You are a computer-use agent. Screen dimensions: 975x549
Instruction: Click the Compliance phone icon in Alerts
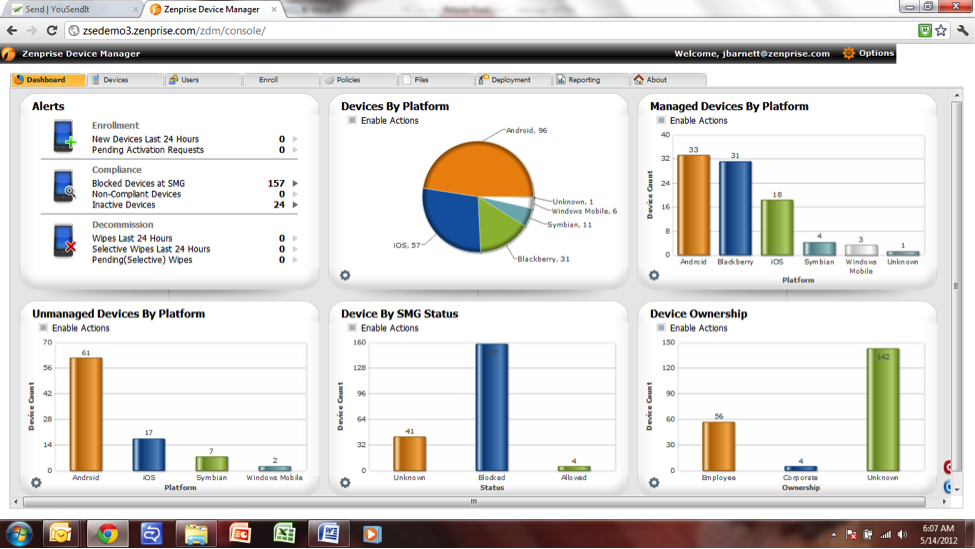coord(64,187)
